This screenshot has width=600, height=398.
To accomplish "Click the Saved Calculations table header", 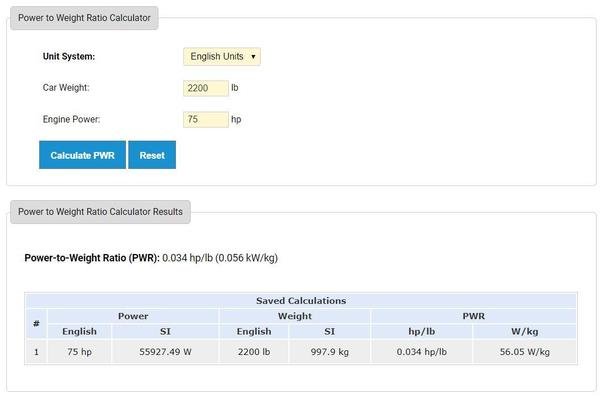I will (301, 300).
